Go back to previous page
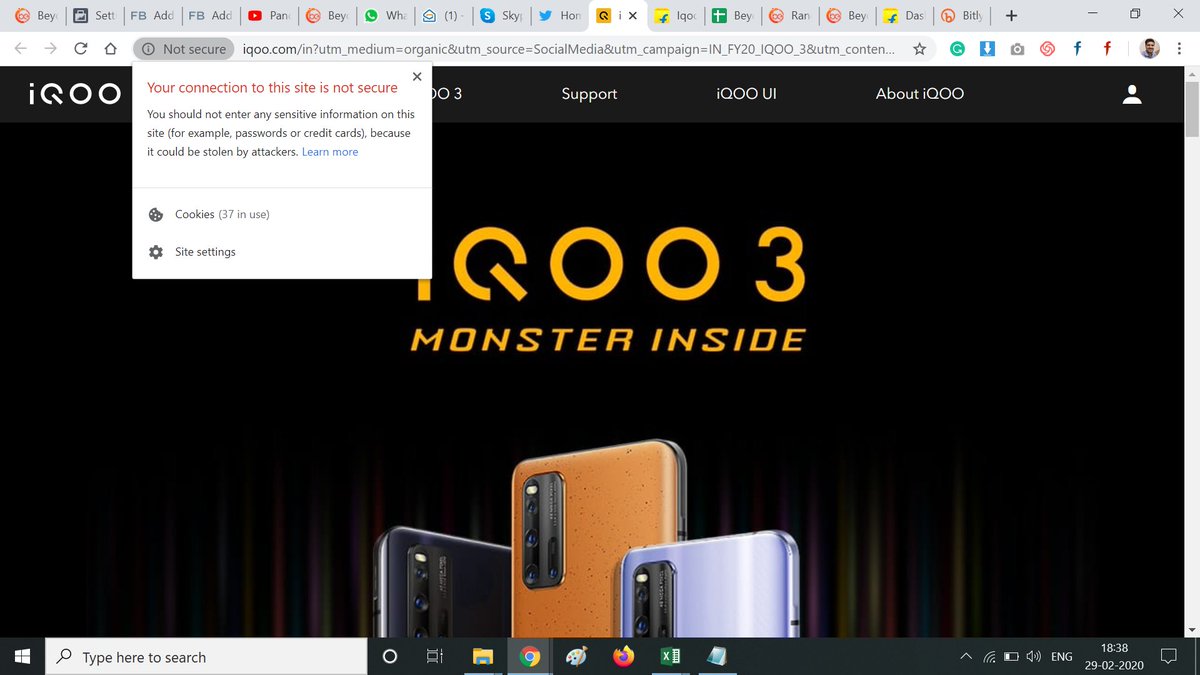 [x=21, y=48]
